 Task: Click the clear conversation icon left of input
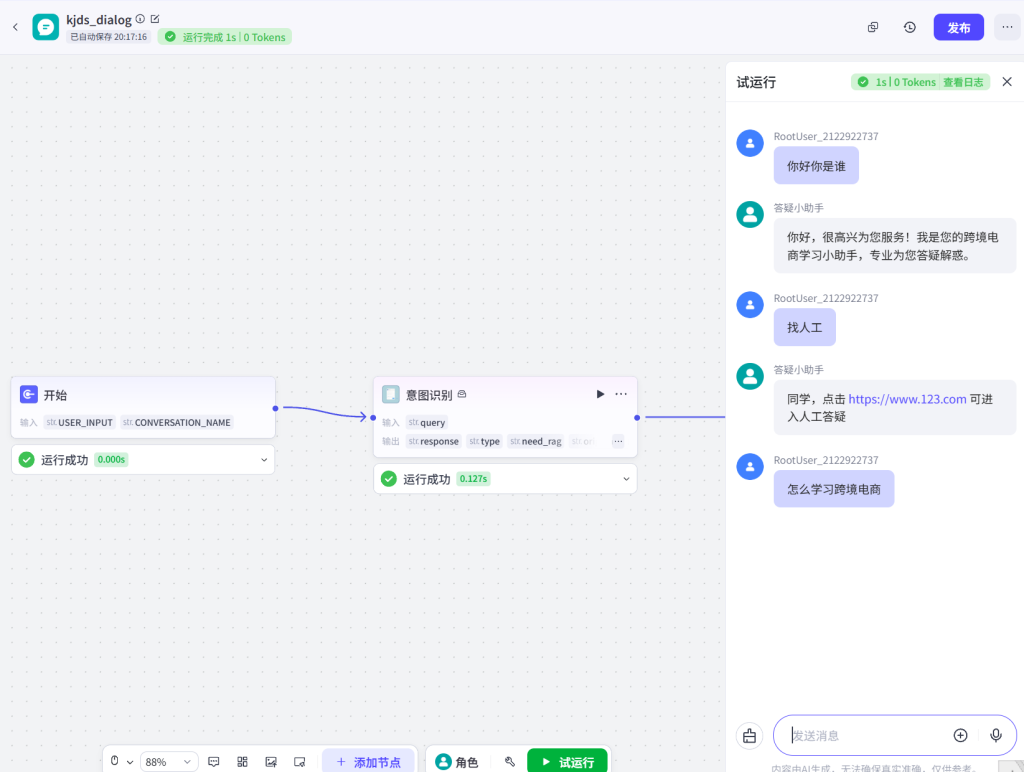click(x=750, y=736)
